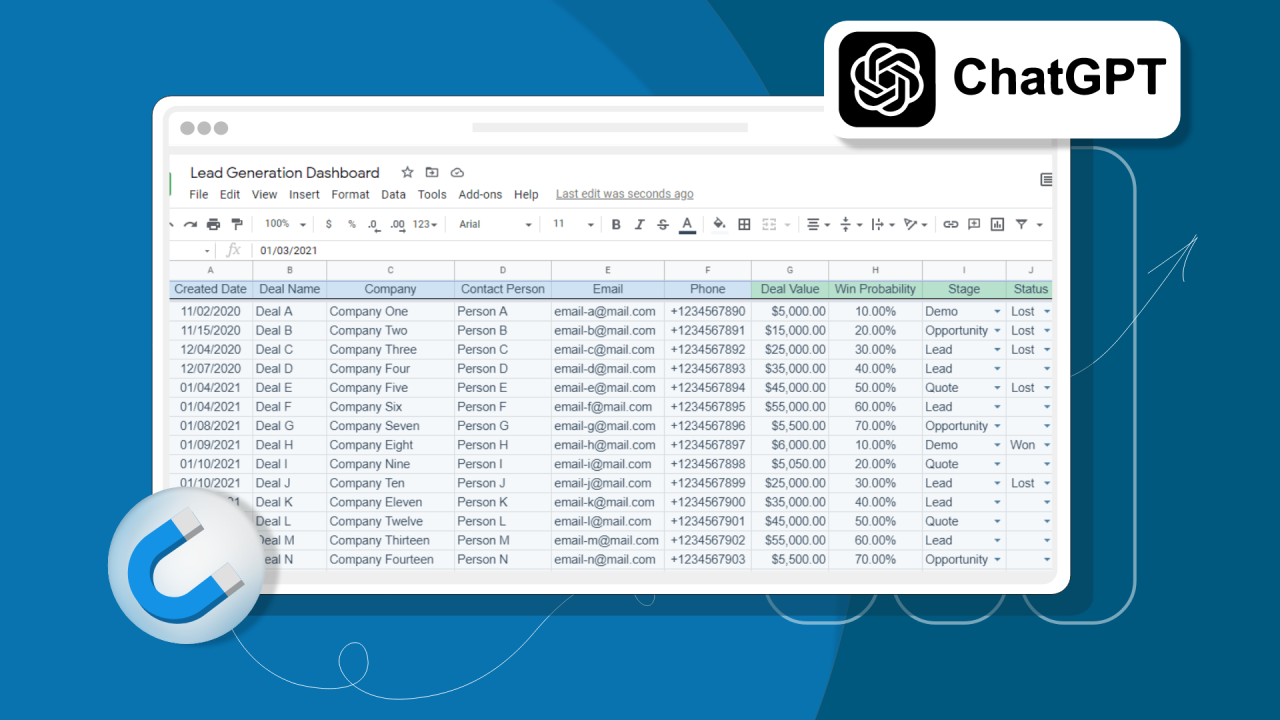
Task: Select the 'Win Probability' header cell
Action: coord(876,289)
